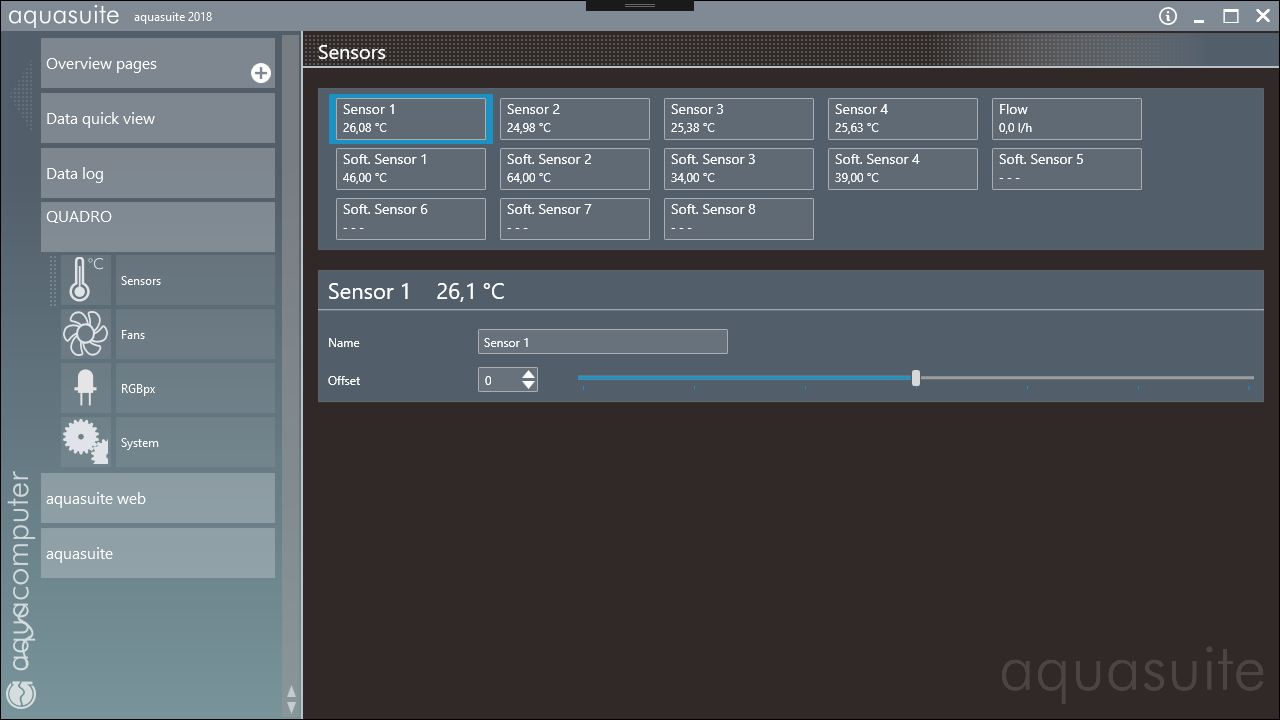Screen dimensions: 1280x720
Task: Click the Offset slider thumb
Action: (x=916, y=378)
